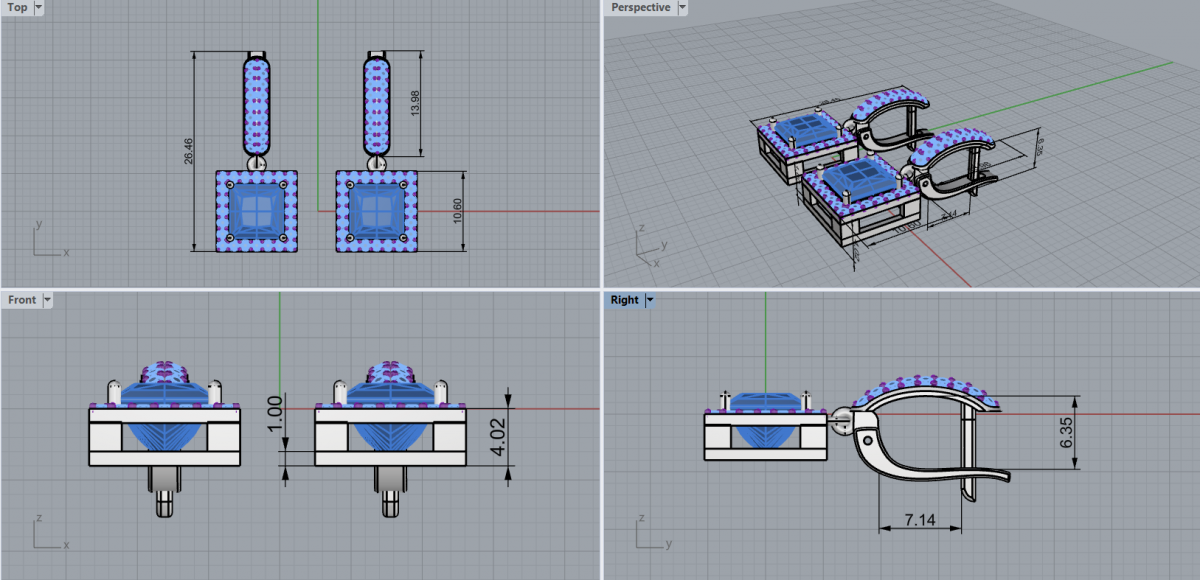Click the Perspective viewport title label
The image size is (1200, 580).
tap(640, 8)
